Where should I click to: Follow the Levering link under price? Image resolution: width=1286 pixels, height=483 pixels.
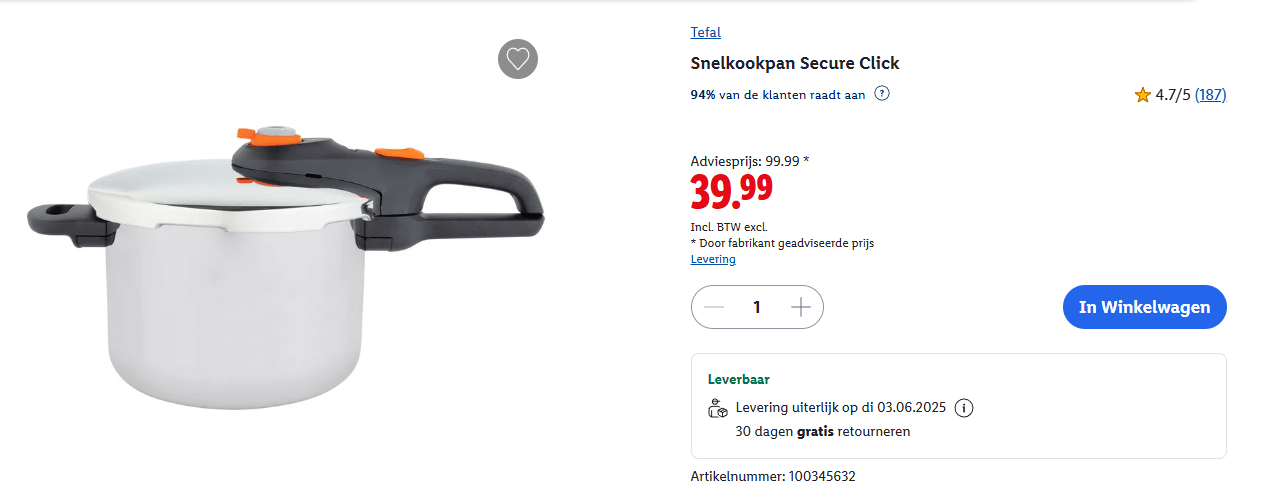713,259
